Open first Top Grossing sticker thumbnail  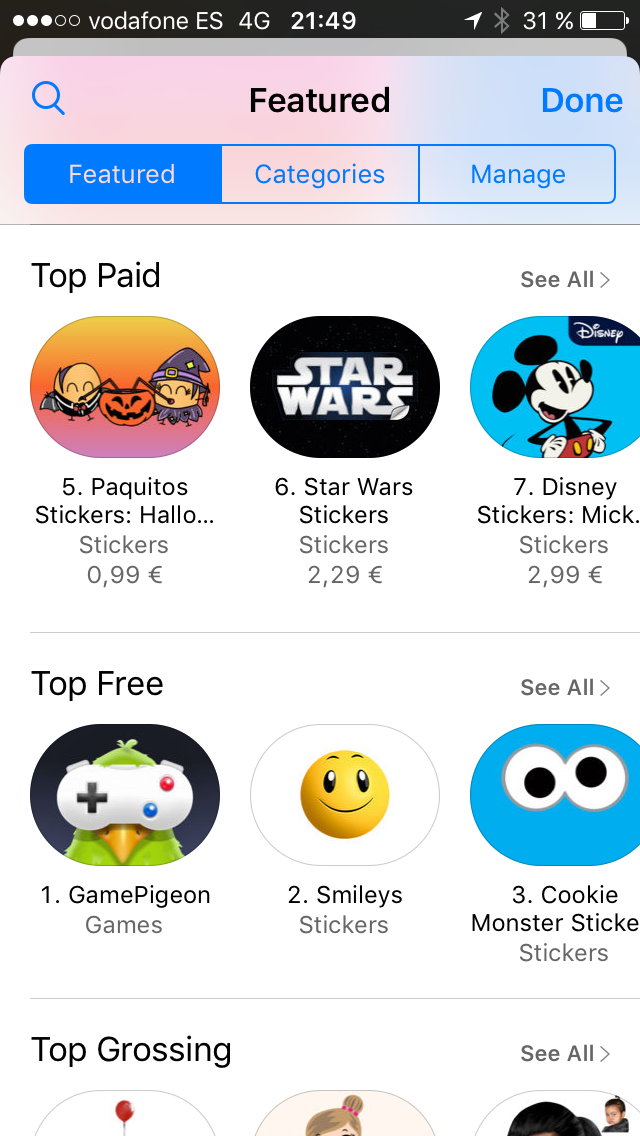click(x=125, y=1115)
